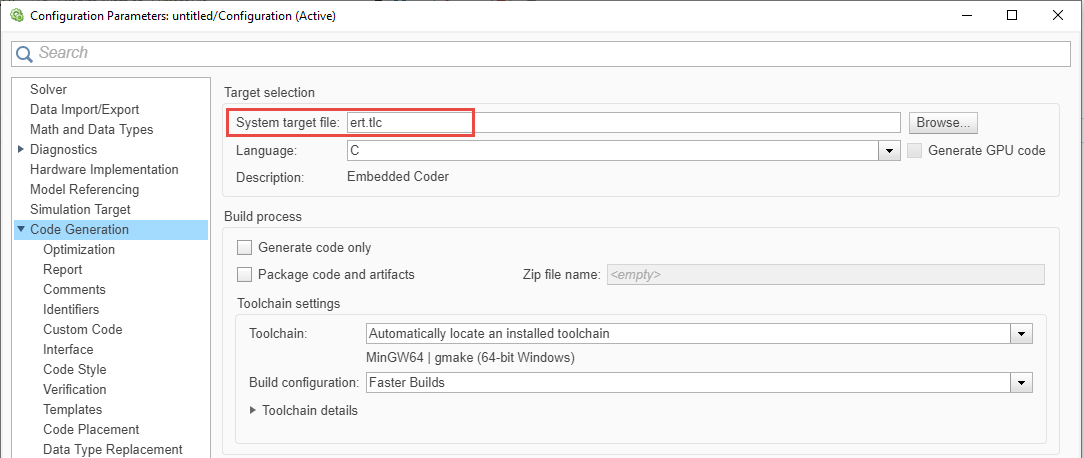The width and height of the screenshot is (1084, 458).
Task: Go to Code Placement subpane
Action: [91, 430]
